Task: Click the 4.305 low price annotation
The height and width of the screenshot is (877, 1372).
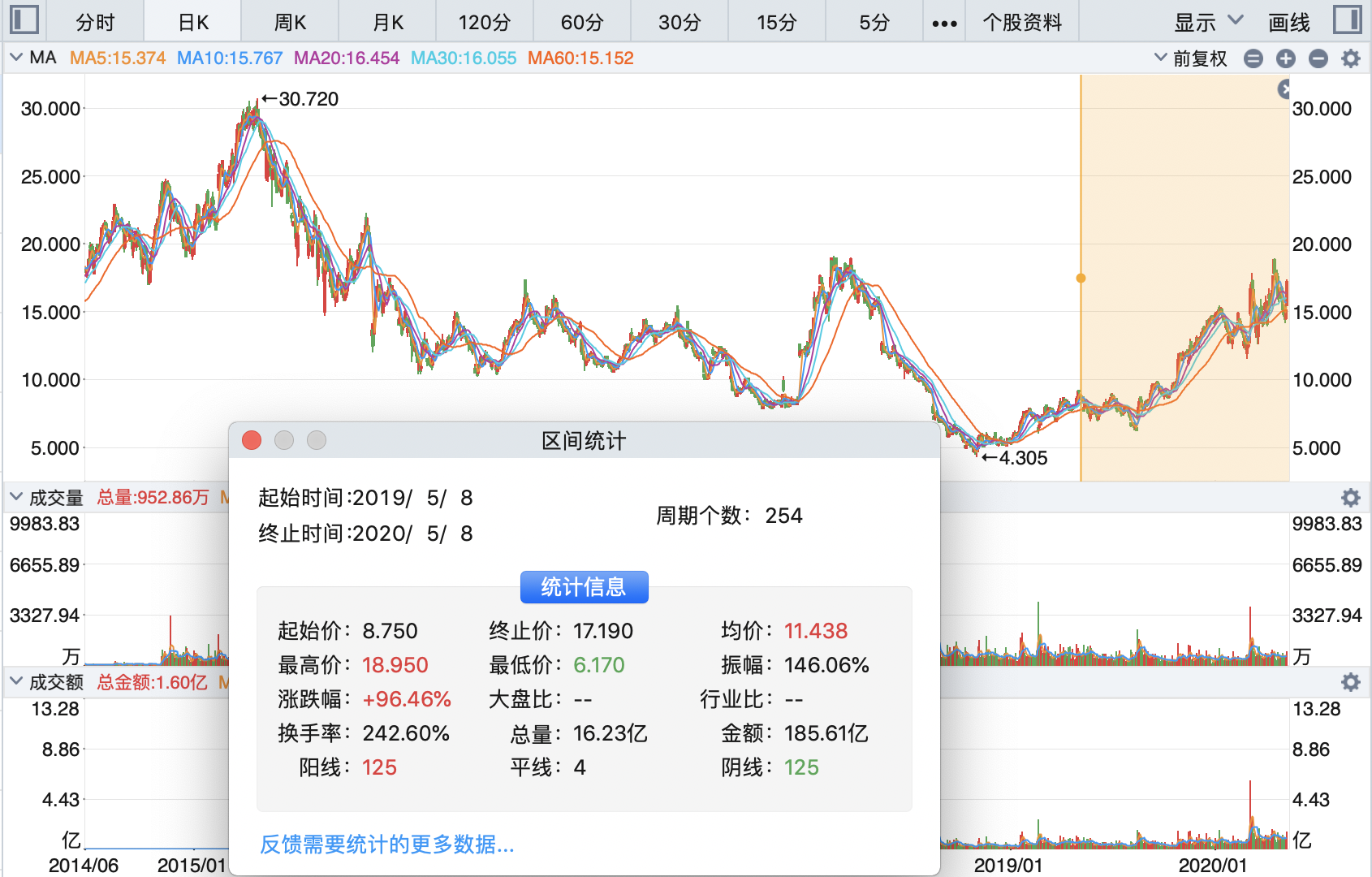Action: click(1015, 458)
